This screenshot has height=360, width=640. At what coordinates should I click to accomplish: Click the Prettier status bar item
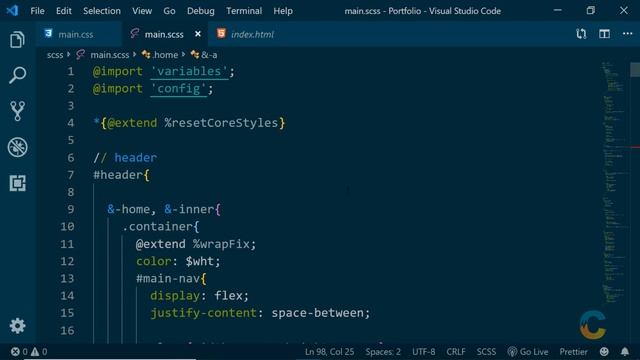pos(573,351)
